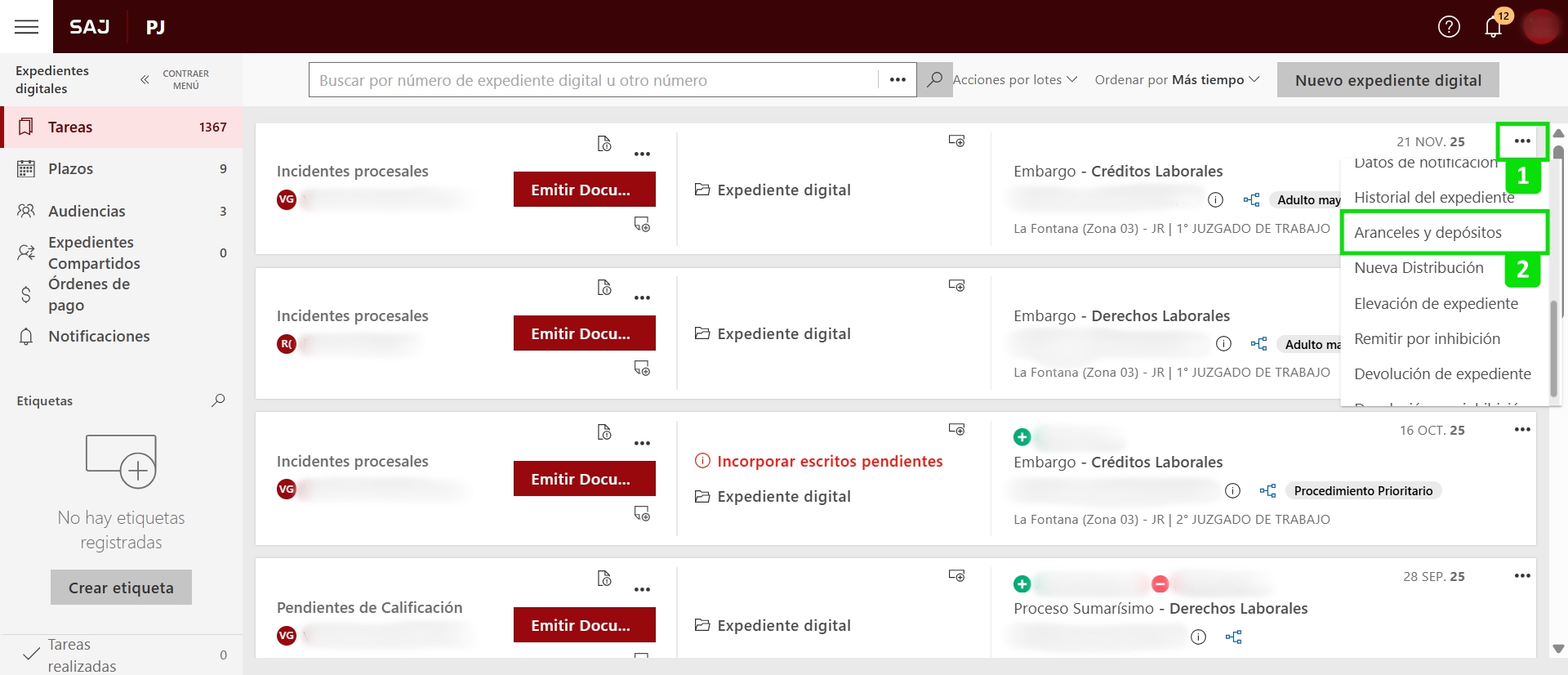The height and width of the screenshot is (675, 1568).
Task: Open the hamburger main menu
Action: [x=26, y=27]
